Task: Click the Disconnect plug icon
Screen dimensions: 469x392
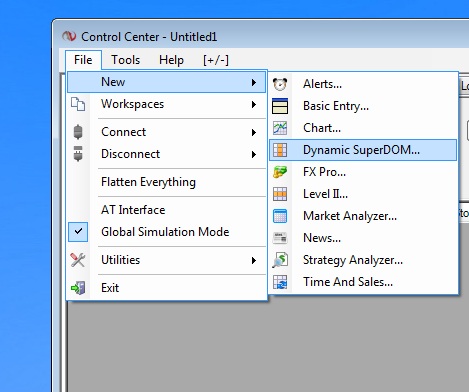Action: (78, 154)
